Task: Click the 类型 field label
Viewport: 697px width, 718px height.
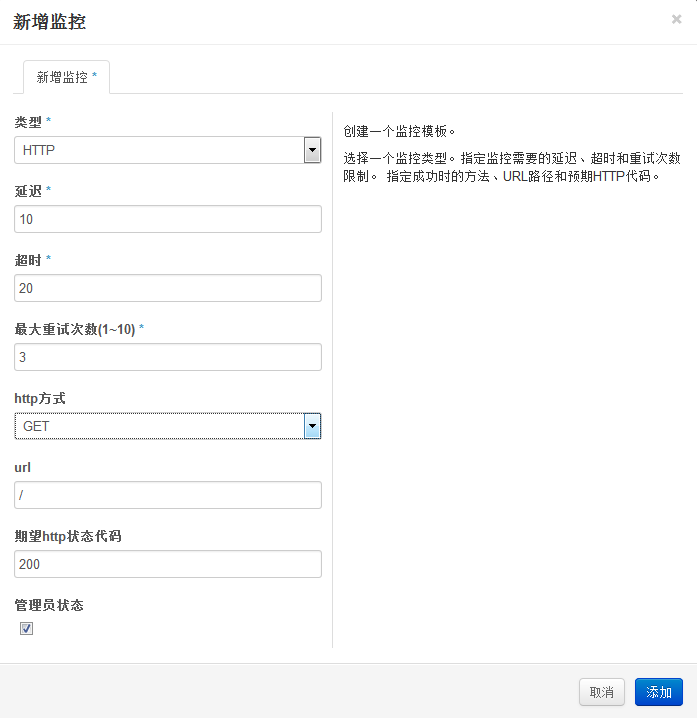Action: [28, 122]
